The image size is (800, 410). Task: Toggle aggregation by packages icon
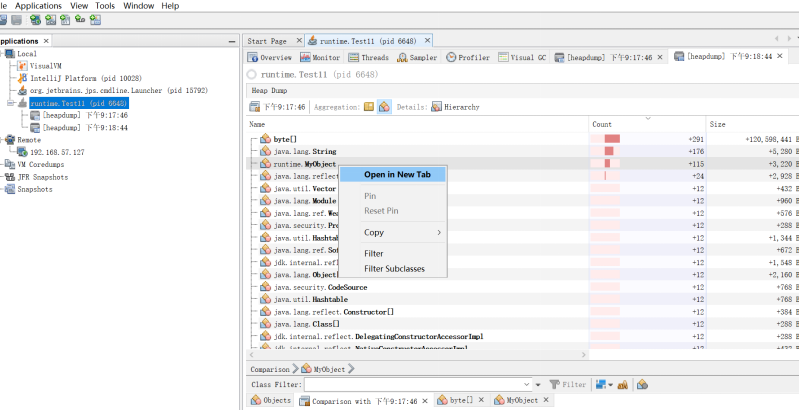click(369, 107)
